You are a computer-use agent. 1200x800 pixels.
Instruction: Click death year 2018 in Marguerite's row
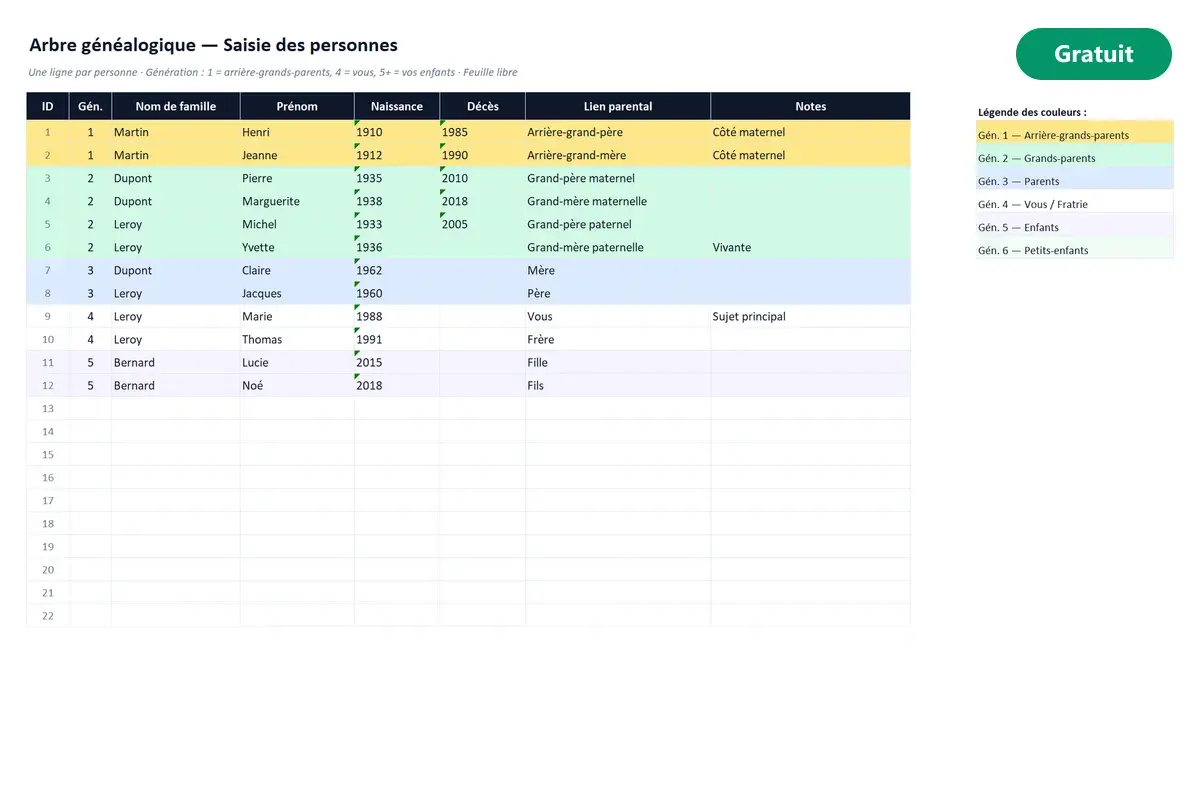pyautogui.click(x=483, y=201)
